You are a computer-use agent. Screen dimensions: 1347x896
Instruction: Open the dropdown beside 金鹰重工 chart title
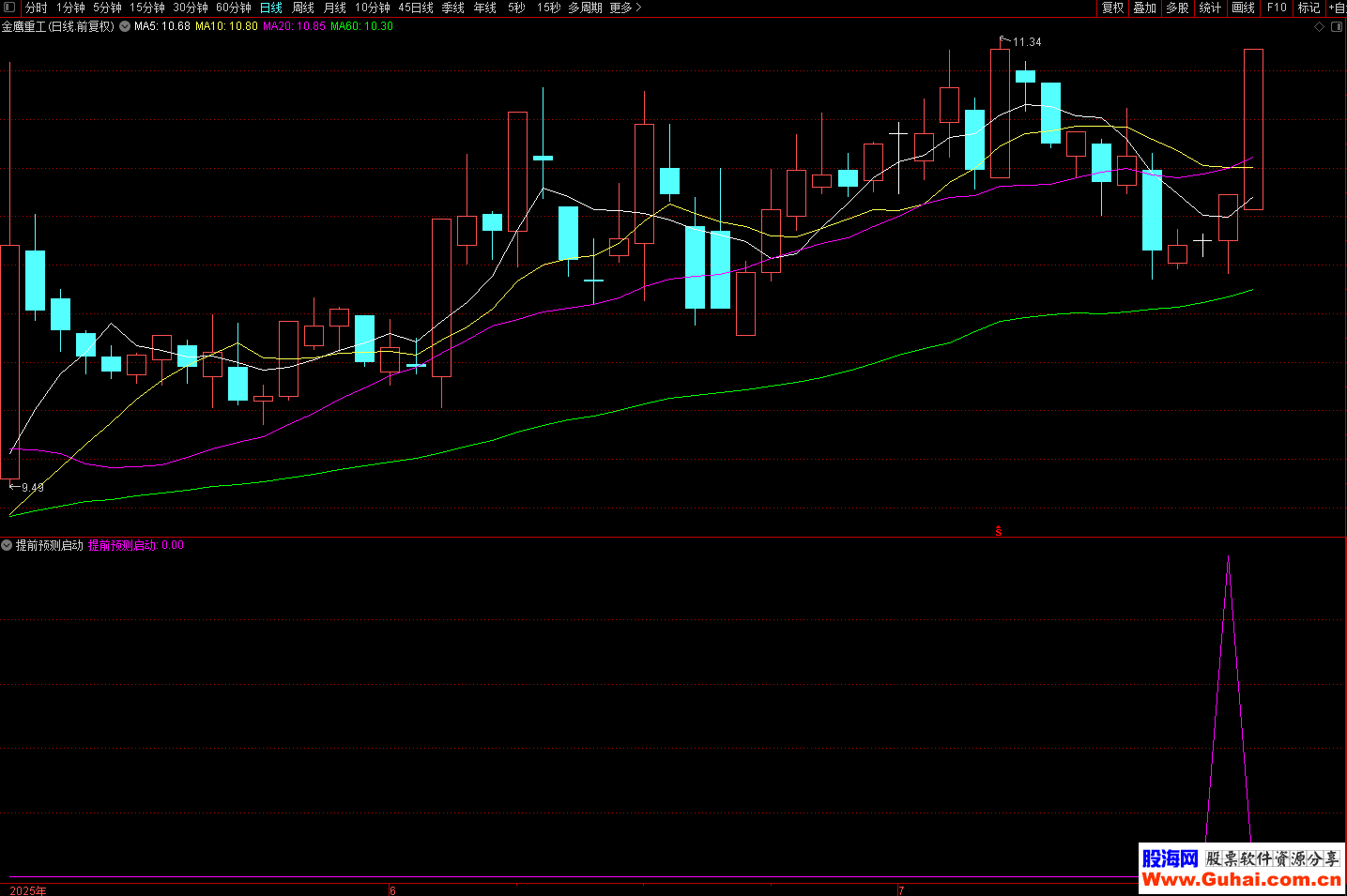tap(125, 26)
